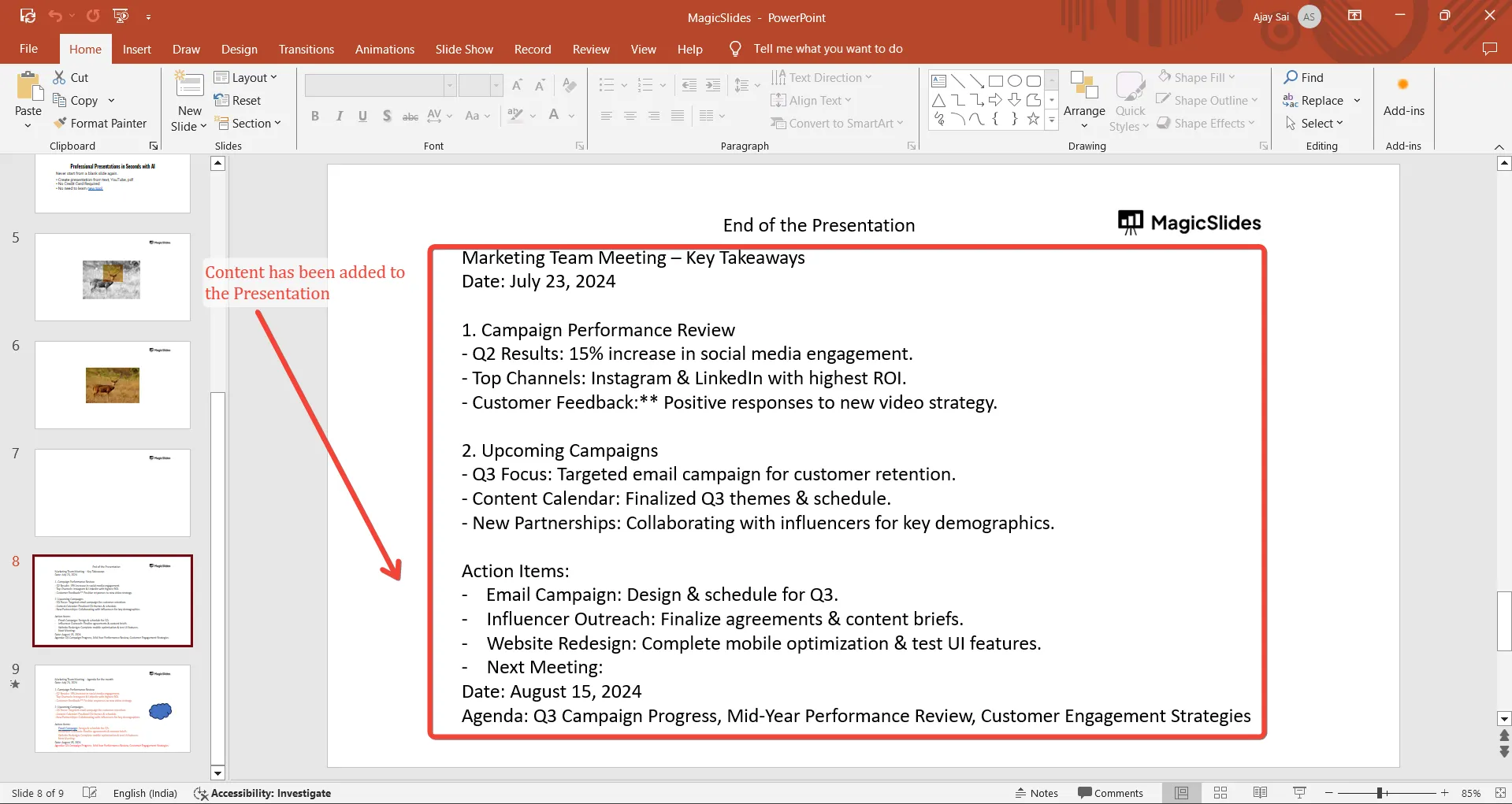Select slide 6 thumbnail with deer image
Image resolution: width=1512 pixels, height=804 pixels.
click(113, 385)
